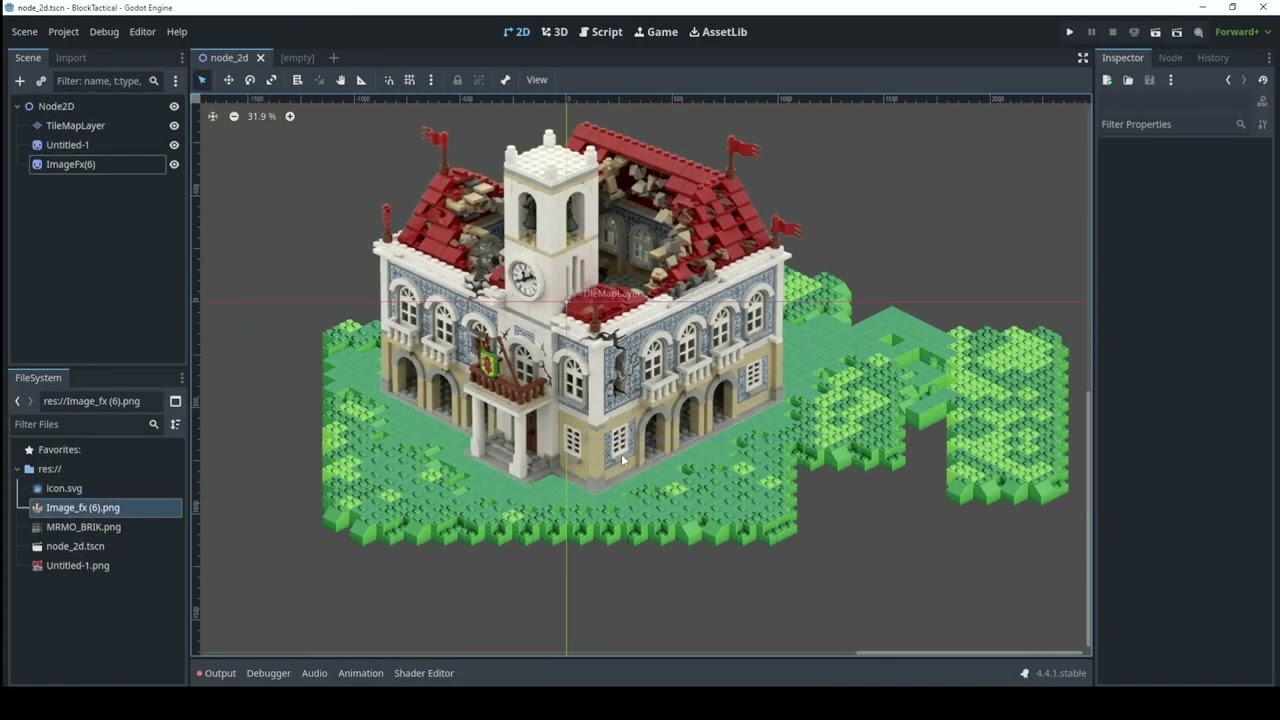Collapse the res:// folder
The width and height of the screenshot is (1280, 720).
[x=17, y=469]
